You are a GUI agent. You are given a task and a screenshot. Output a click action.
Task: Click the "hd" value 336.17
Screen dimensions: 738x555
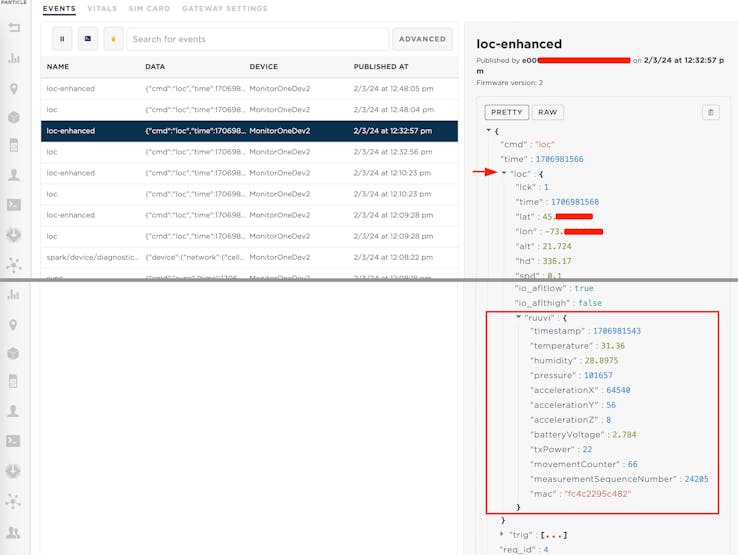coord(557,261)
